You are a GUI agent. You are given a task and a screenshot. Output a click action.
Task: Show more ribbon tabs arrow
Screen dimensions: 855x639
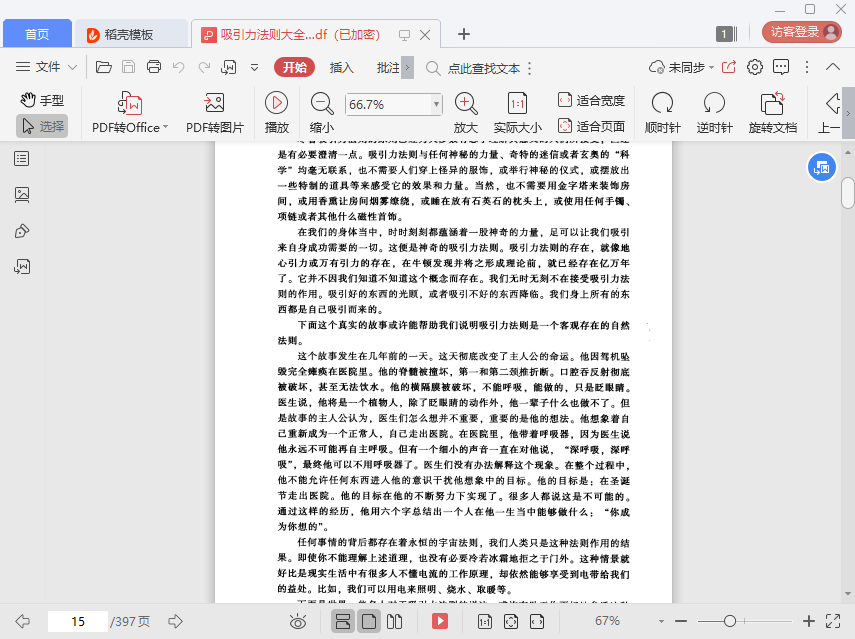[x=407, y=68]
